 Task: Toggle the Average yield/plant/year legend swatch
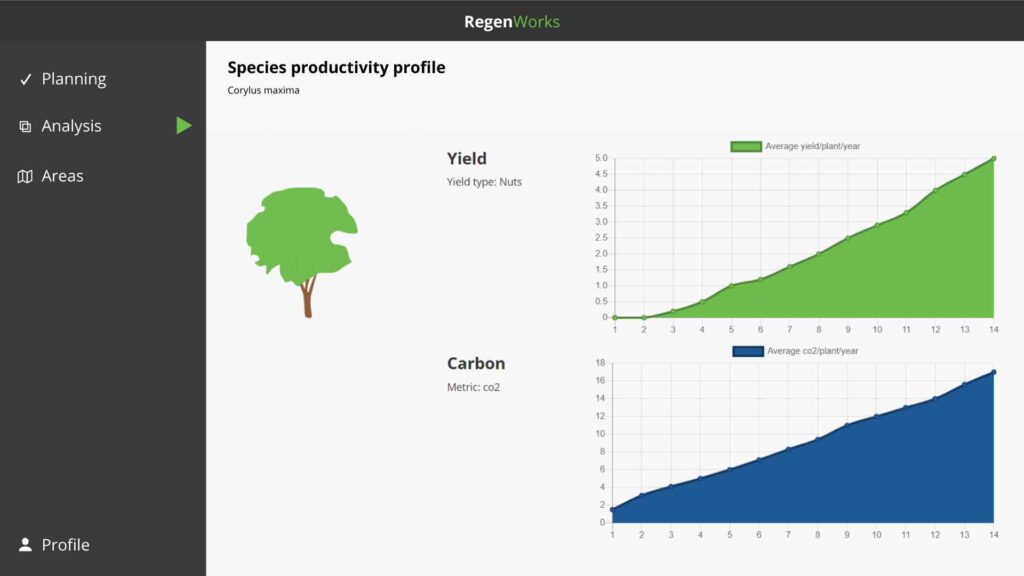(x=746, y=146)
